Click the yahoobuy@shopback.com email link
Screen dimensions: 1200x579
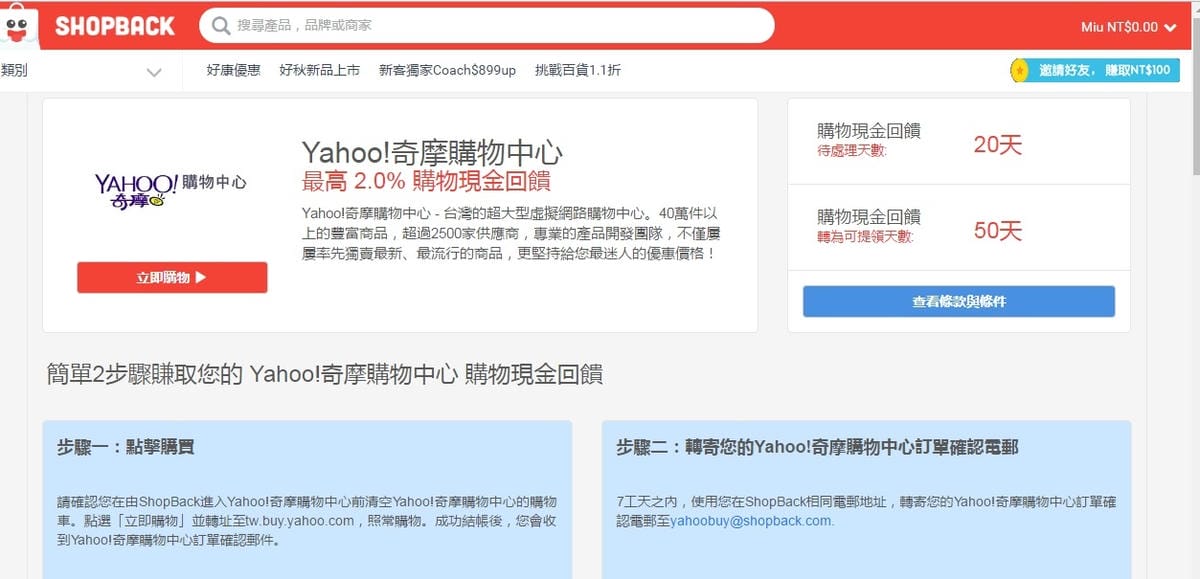point(751,521)
